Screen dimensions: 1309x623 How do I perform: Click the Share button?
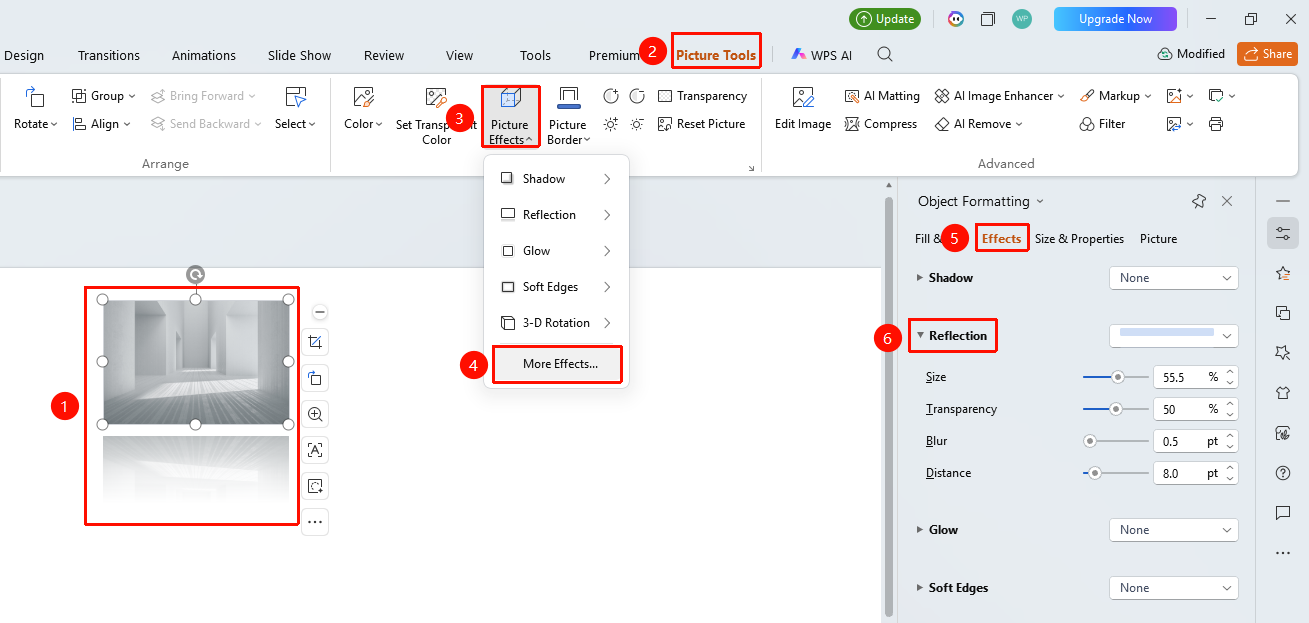coord(1267,54)
